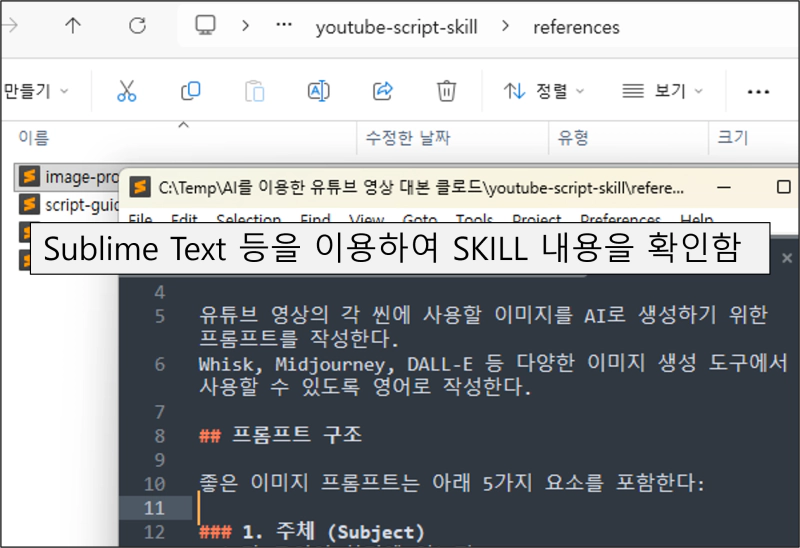Viewport: 800px width, 548px height.
Task: Sort by 크기 column header
Action: (x=733, y=138)
